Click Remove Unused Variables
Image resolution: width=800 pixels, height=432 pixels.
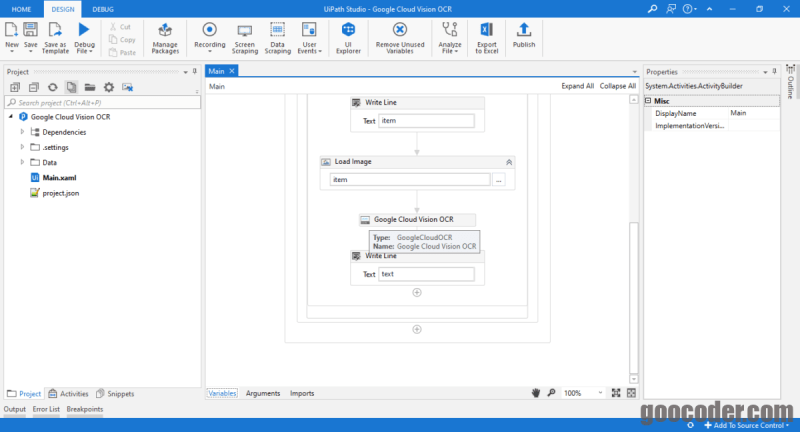tap(400, 38)
